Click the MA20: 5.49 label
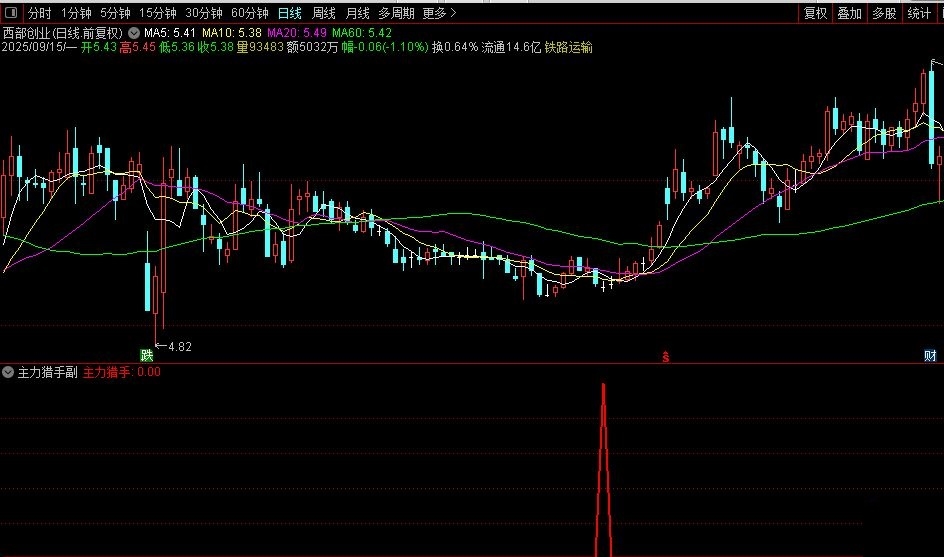Image resolution: width=944 pixels, height=557 pixels. coord(297,33)
